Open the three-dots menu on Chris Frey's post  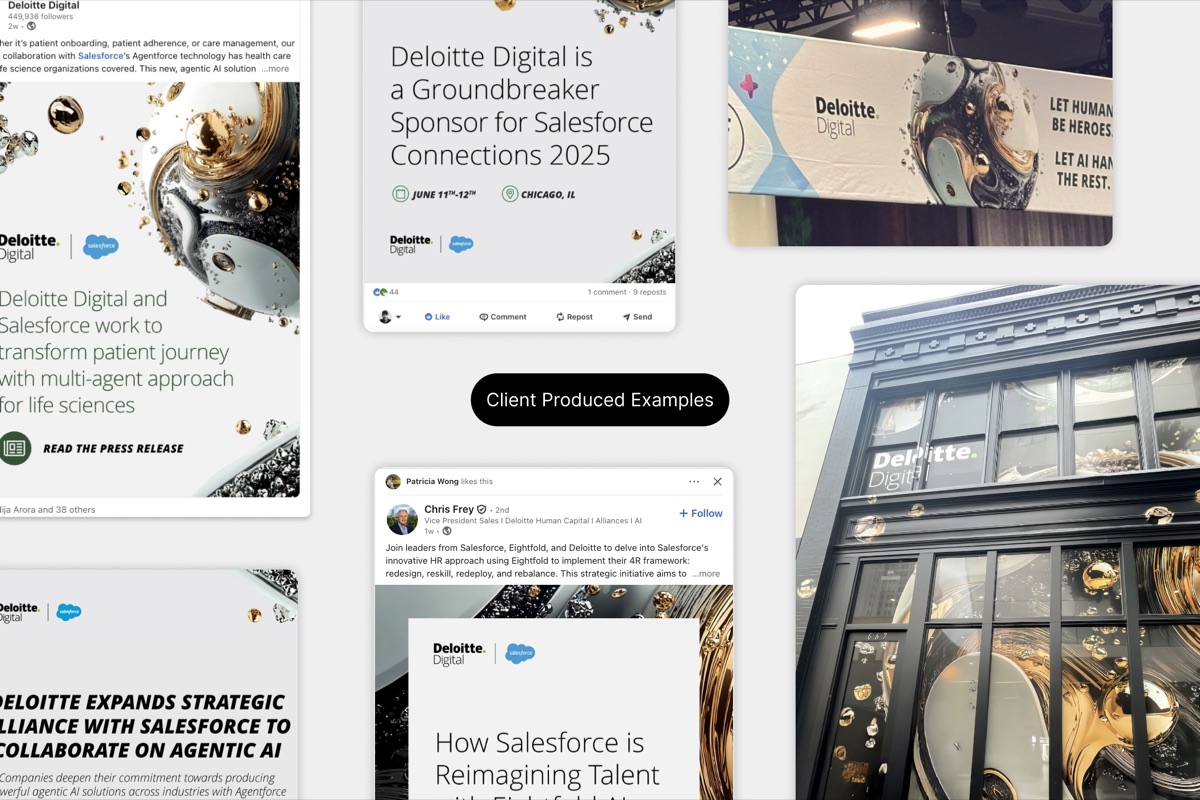tap(694, 481)
